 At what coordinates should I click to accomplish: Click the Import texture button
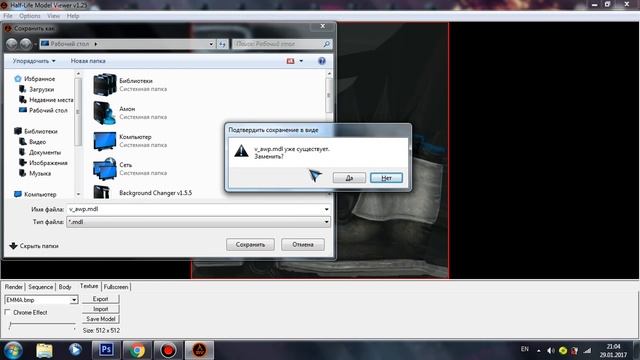point(100,309)
